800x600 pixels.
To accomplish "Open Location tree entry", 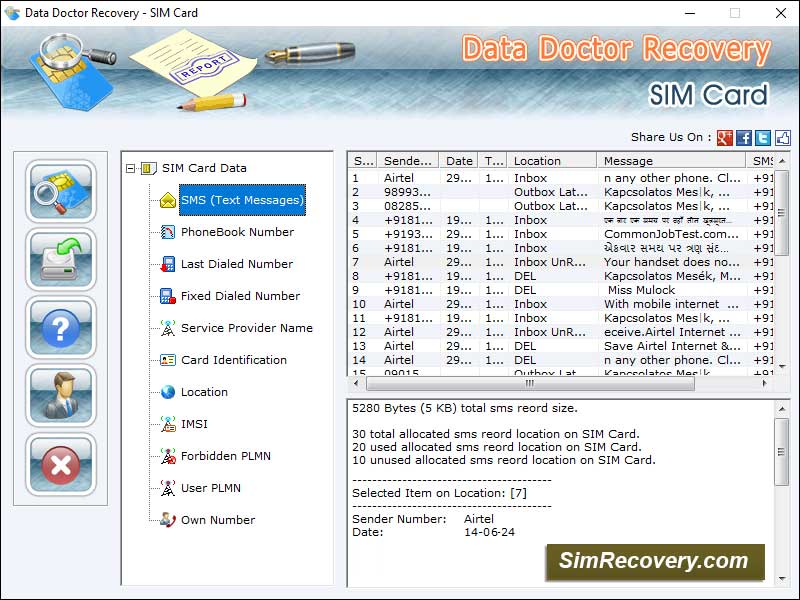I will pyautogui.click(x=204, y=392).
